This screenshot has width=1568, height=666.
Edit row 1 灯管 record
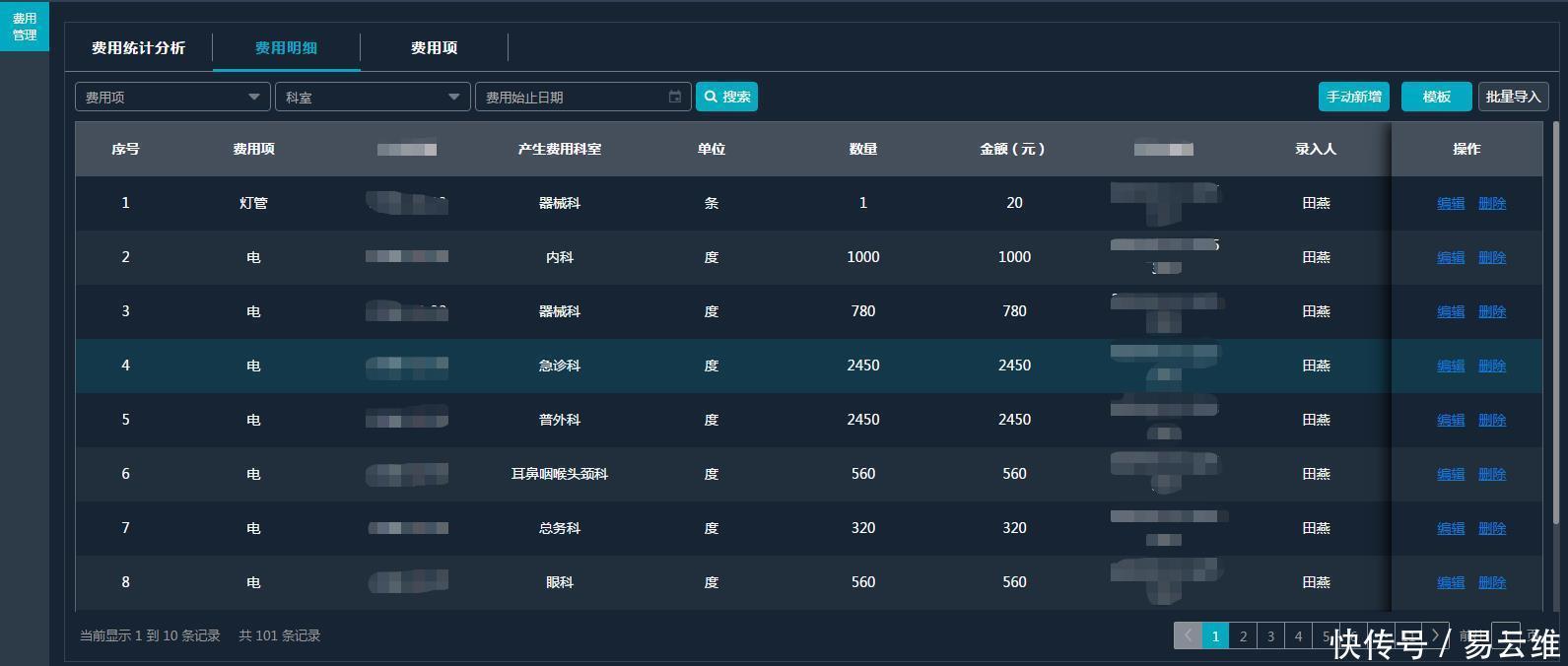[x=1451, y=203]
